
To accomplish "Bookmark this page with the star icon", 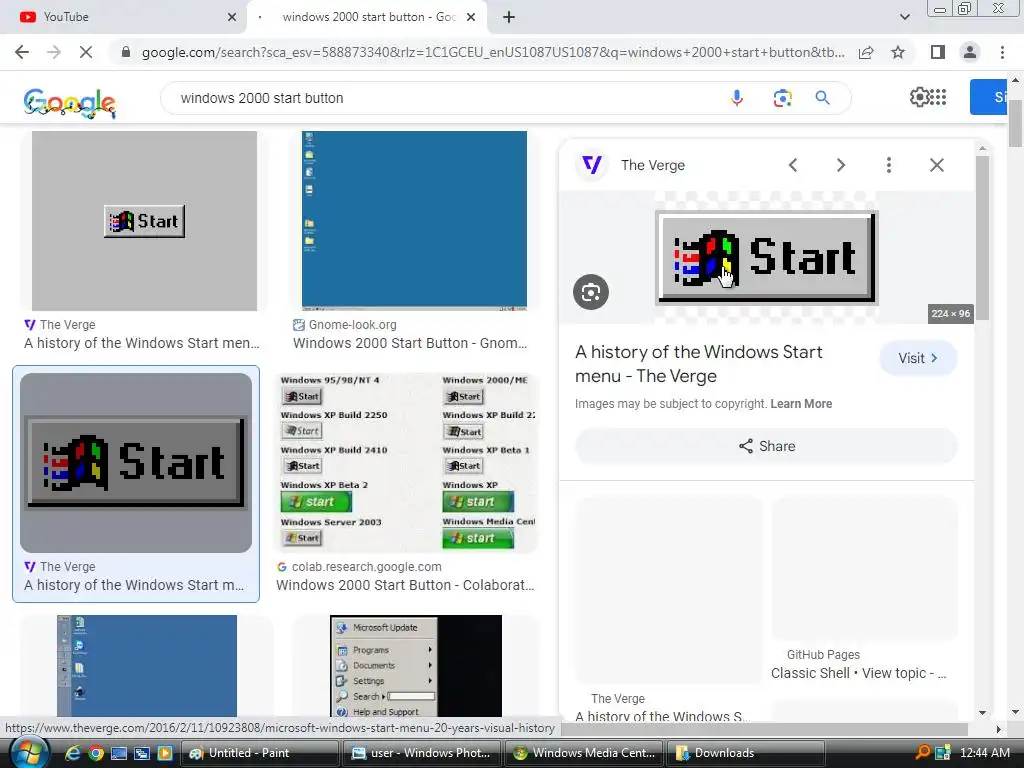I will (898, 52).
